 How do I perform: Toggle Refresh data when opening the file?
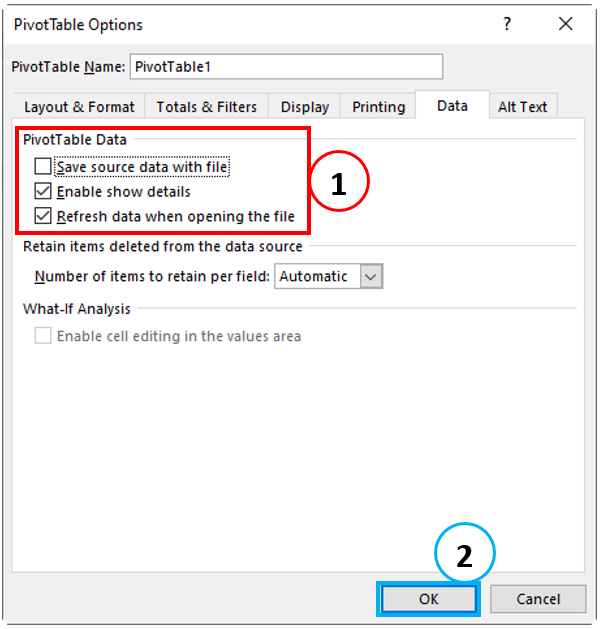coord(43,216)
